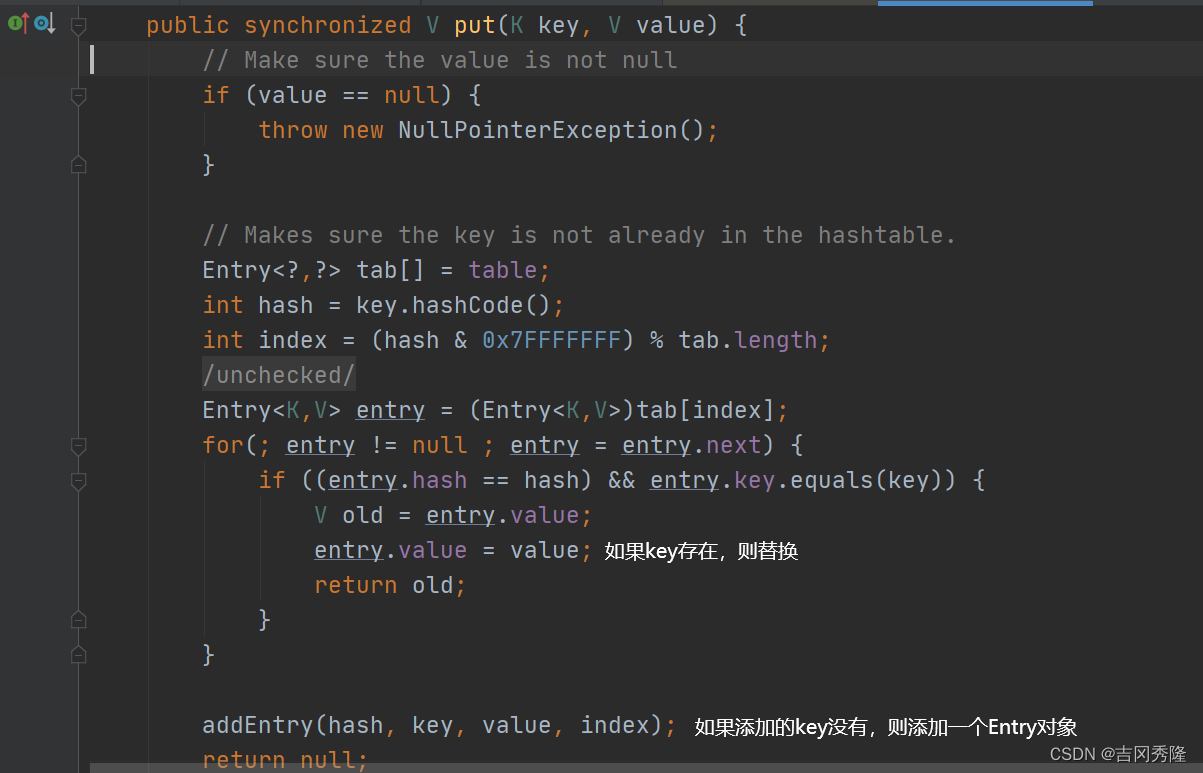Collapse the put method fold marker
The image size is (1203, 773).
[x=78, y=25]
